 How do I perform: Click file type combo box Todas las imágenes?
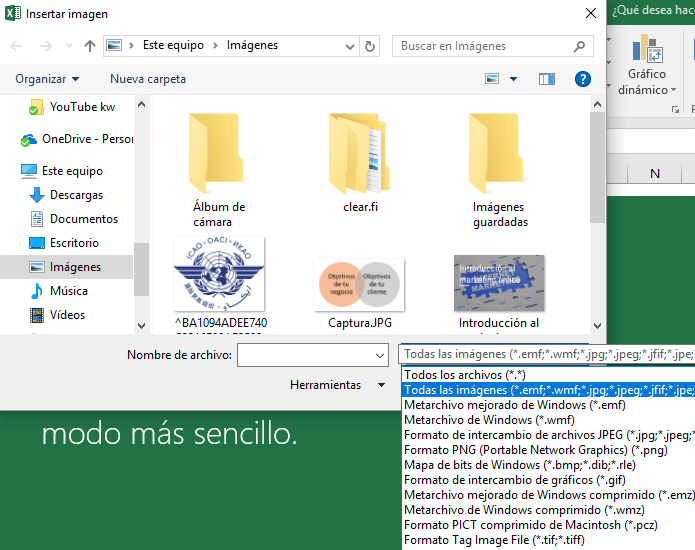pos(547,354)
